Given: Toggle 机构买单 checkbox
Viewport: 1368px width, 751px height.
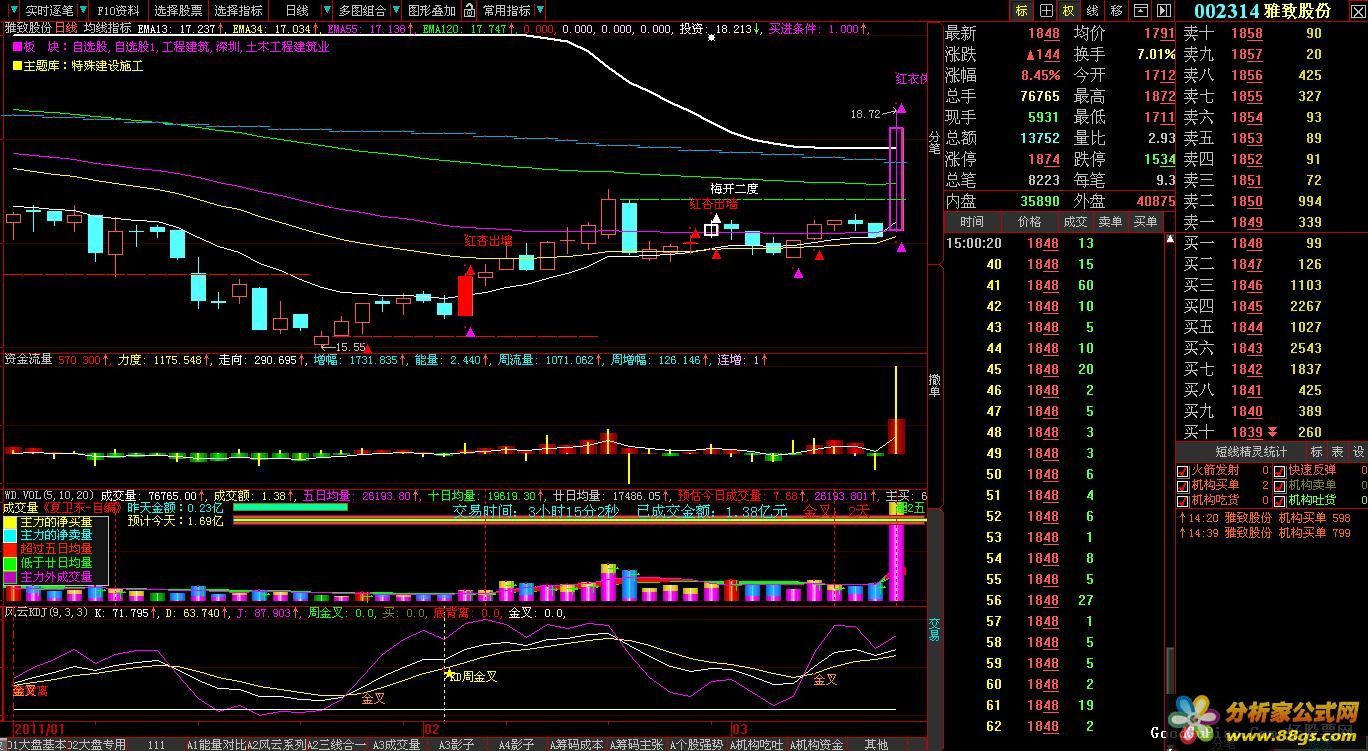Looking at the screenshot, I should [1183, 485].
